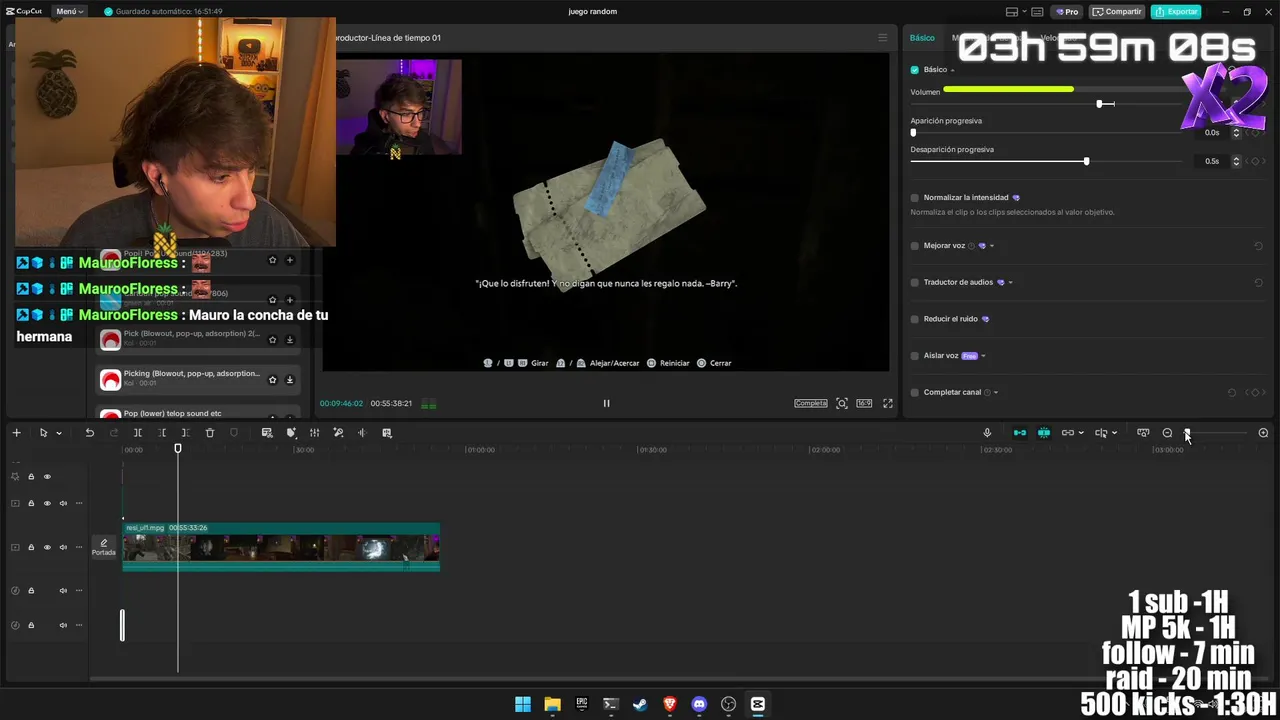Click the Desaparición progresiva value stepper arrows
This screenshot has width=1280, height=720.
[1236, 161]
